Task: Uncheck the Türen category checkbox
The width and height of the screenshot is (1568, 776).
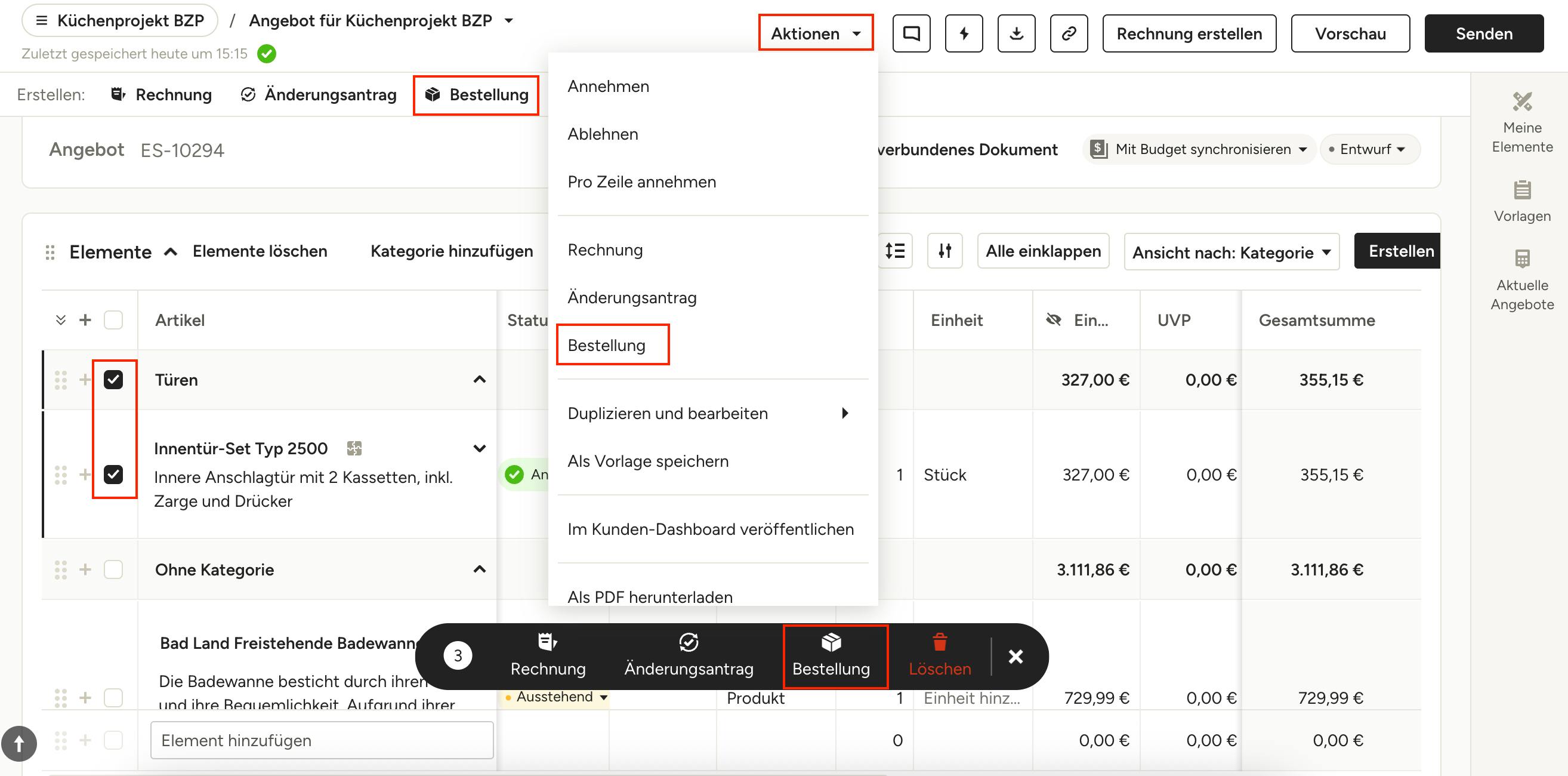Action: pyautogui.click(x=113, y=380)
